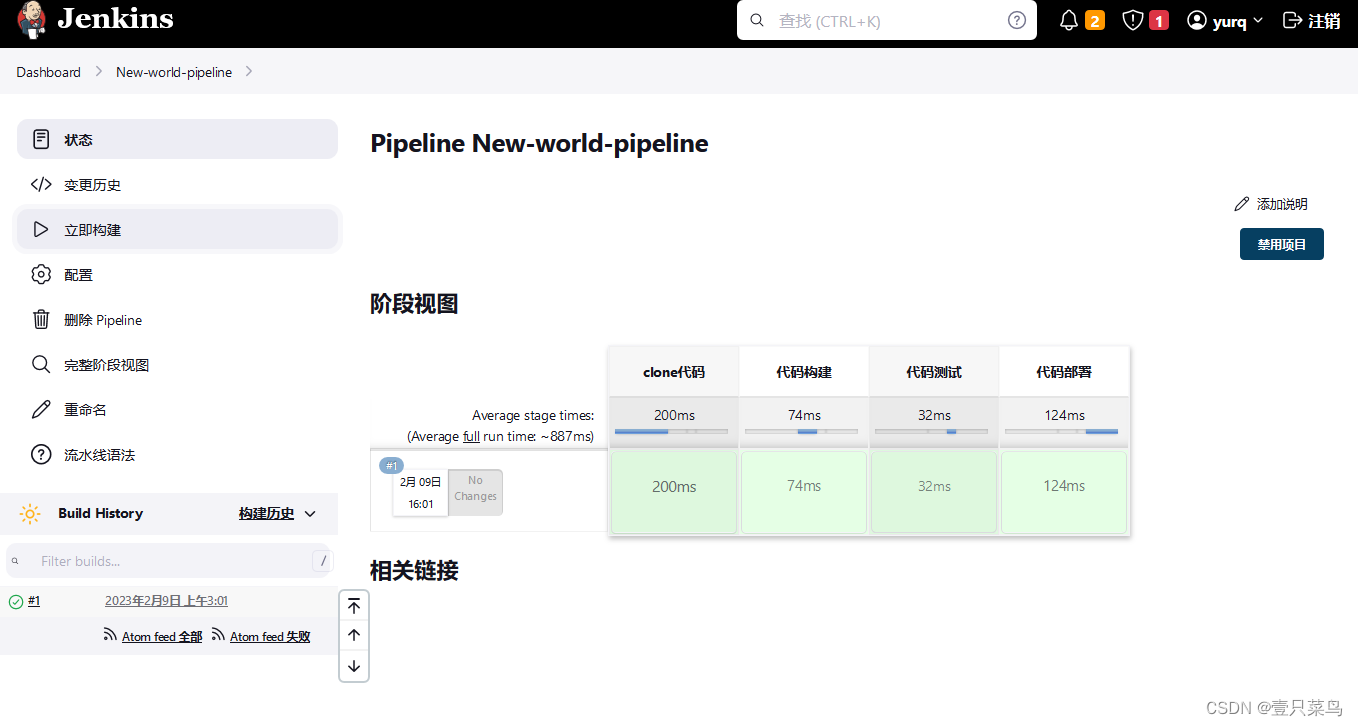Open Atom feed 失败 link
The width and height of the screenshot is (1358, 726).
[x=270, y=637]
